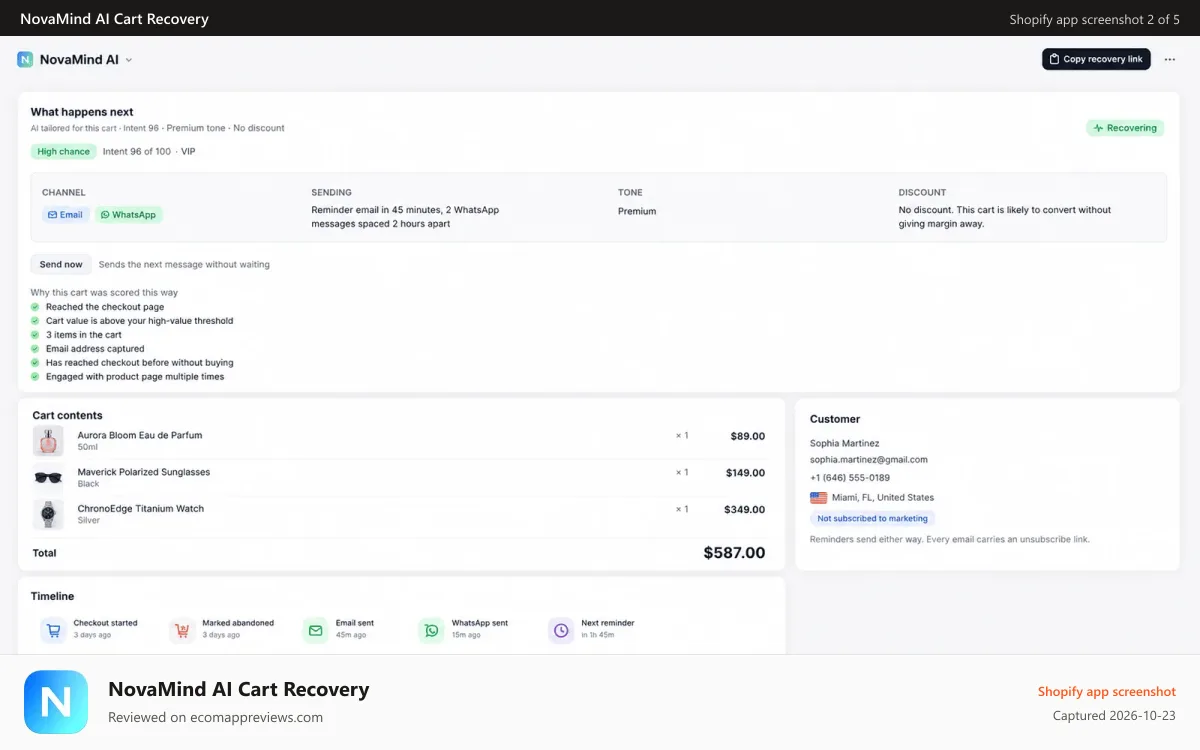
Task: Click the Send now button
Action: [61, 264]
